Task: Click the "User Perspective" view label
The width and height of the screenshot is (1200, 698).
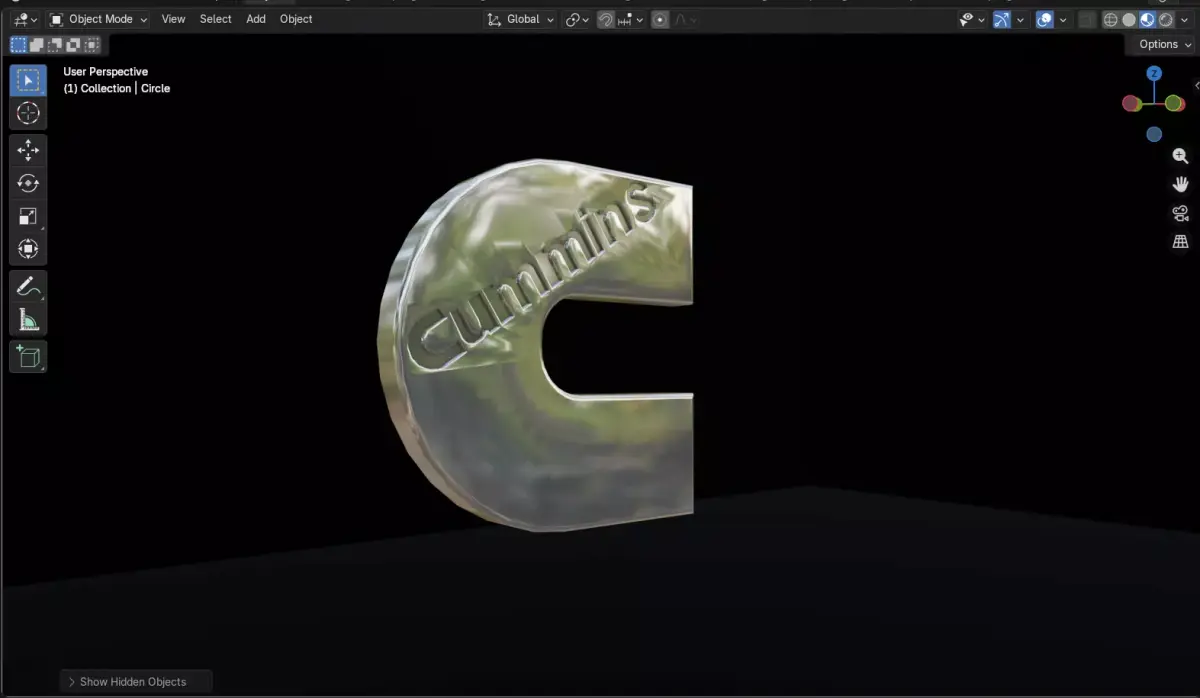Action: (x=106, y=72)
